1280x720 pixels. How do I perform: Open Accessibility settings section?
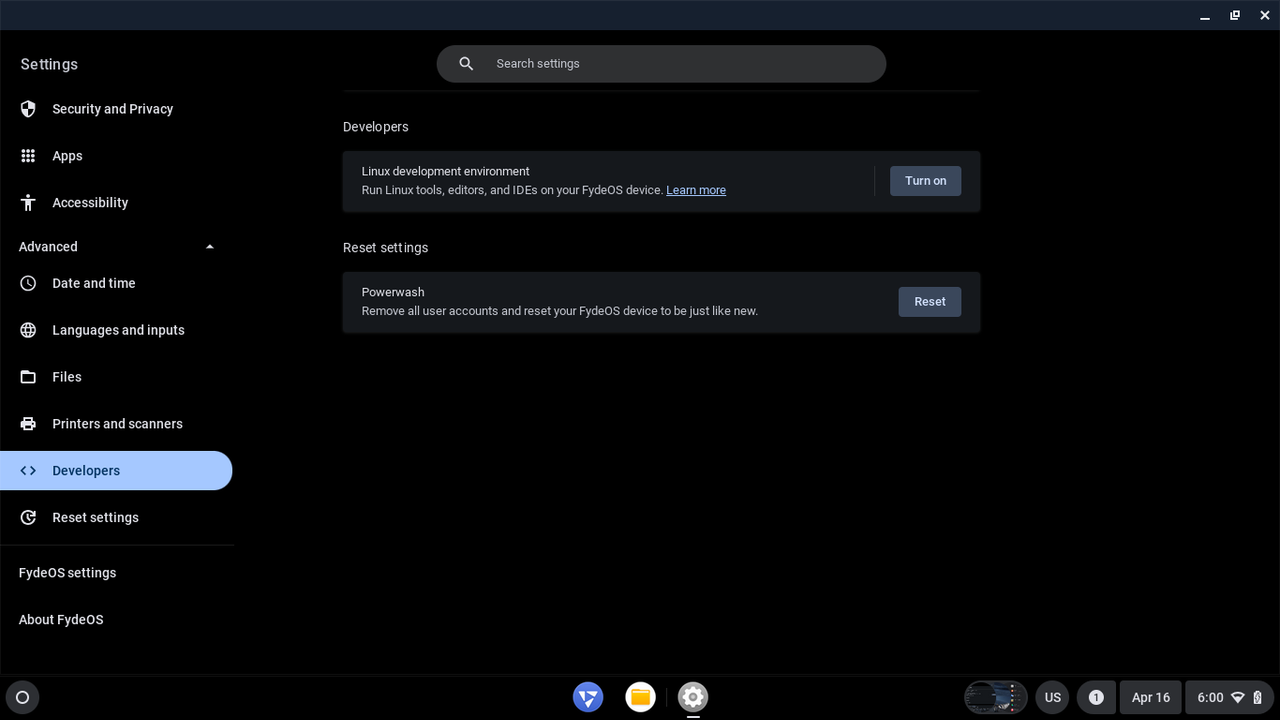pyautogui.click(x=116, y=202)
